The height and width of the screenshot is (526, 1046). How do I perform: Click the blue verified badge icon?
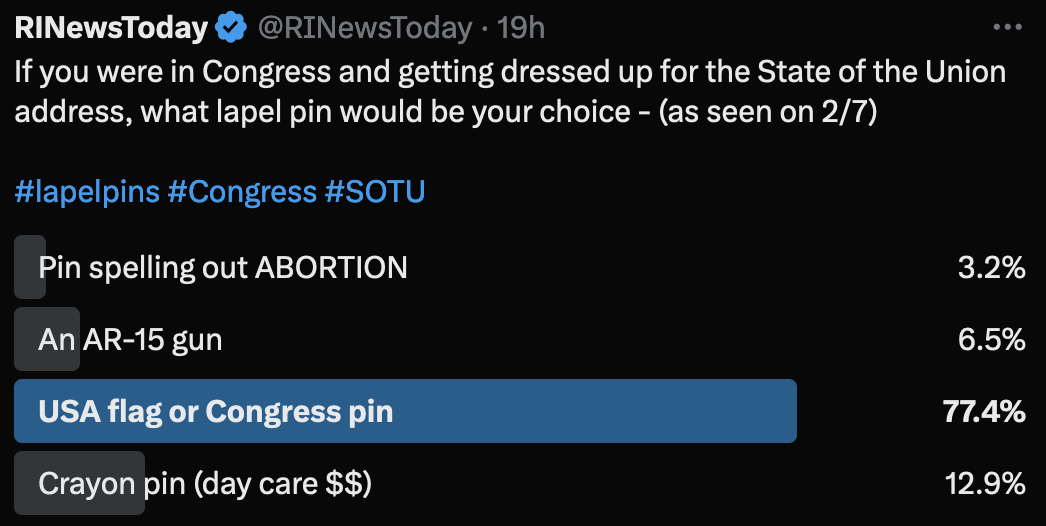pyautogui.click(x=232, y=29)
